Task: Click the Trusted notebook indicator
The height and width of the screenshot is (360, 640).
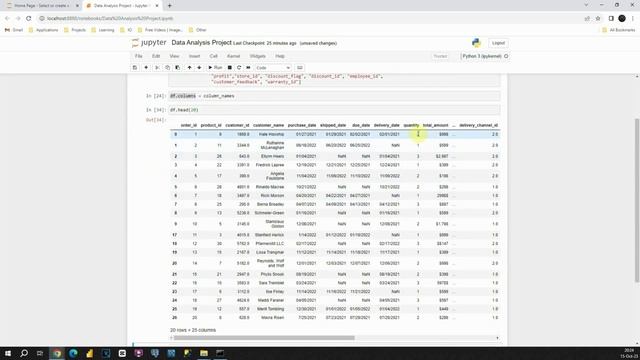Action: point(440,56)
